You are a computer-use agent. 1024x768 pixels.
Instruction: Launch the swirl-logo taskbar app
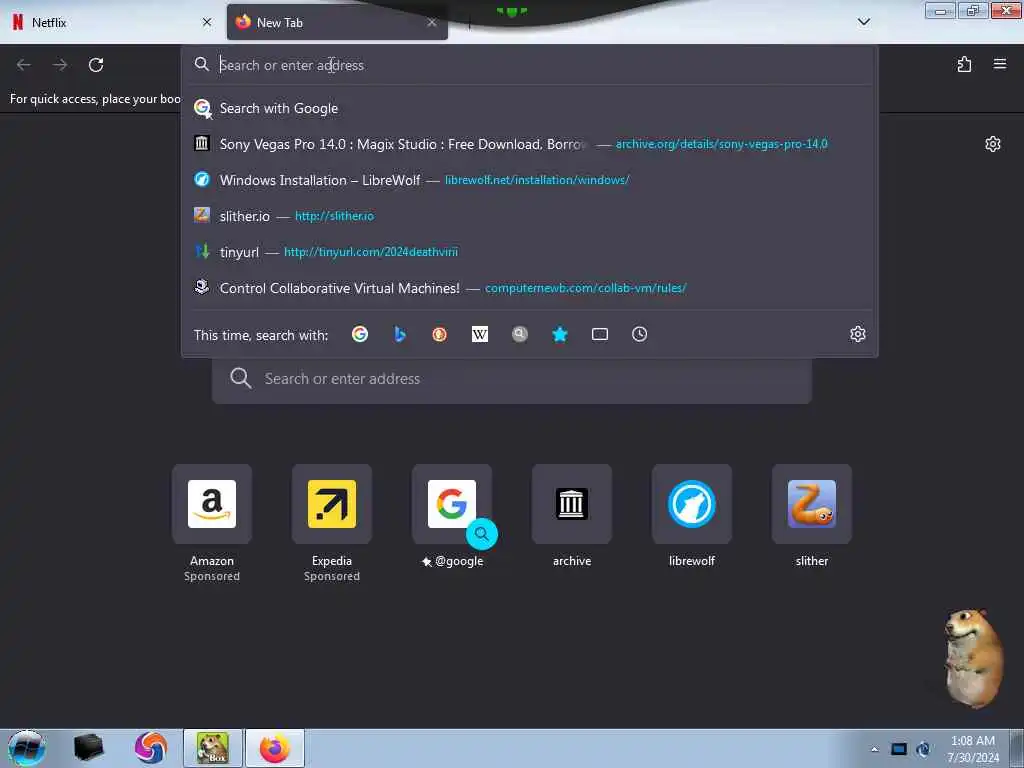151,748
